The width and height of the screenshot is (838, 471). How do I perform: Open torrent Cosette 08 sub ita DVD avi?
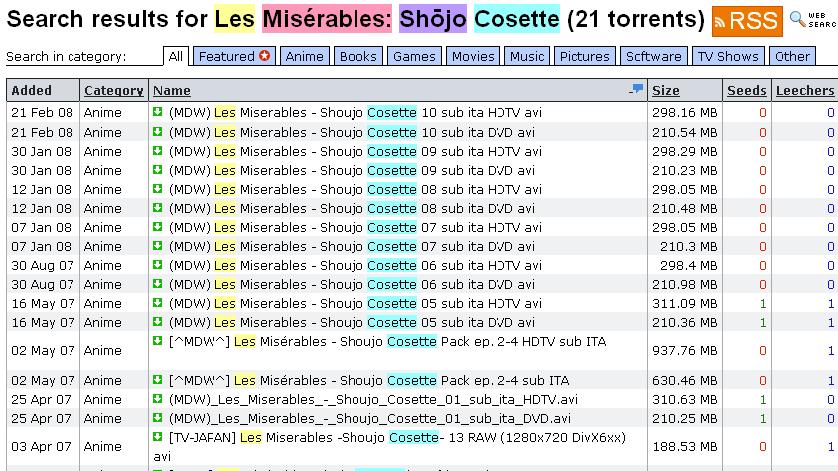pyautogui.click(x=352, y=208)
